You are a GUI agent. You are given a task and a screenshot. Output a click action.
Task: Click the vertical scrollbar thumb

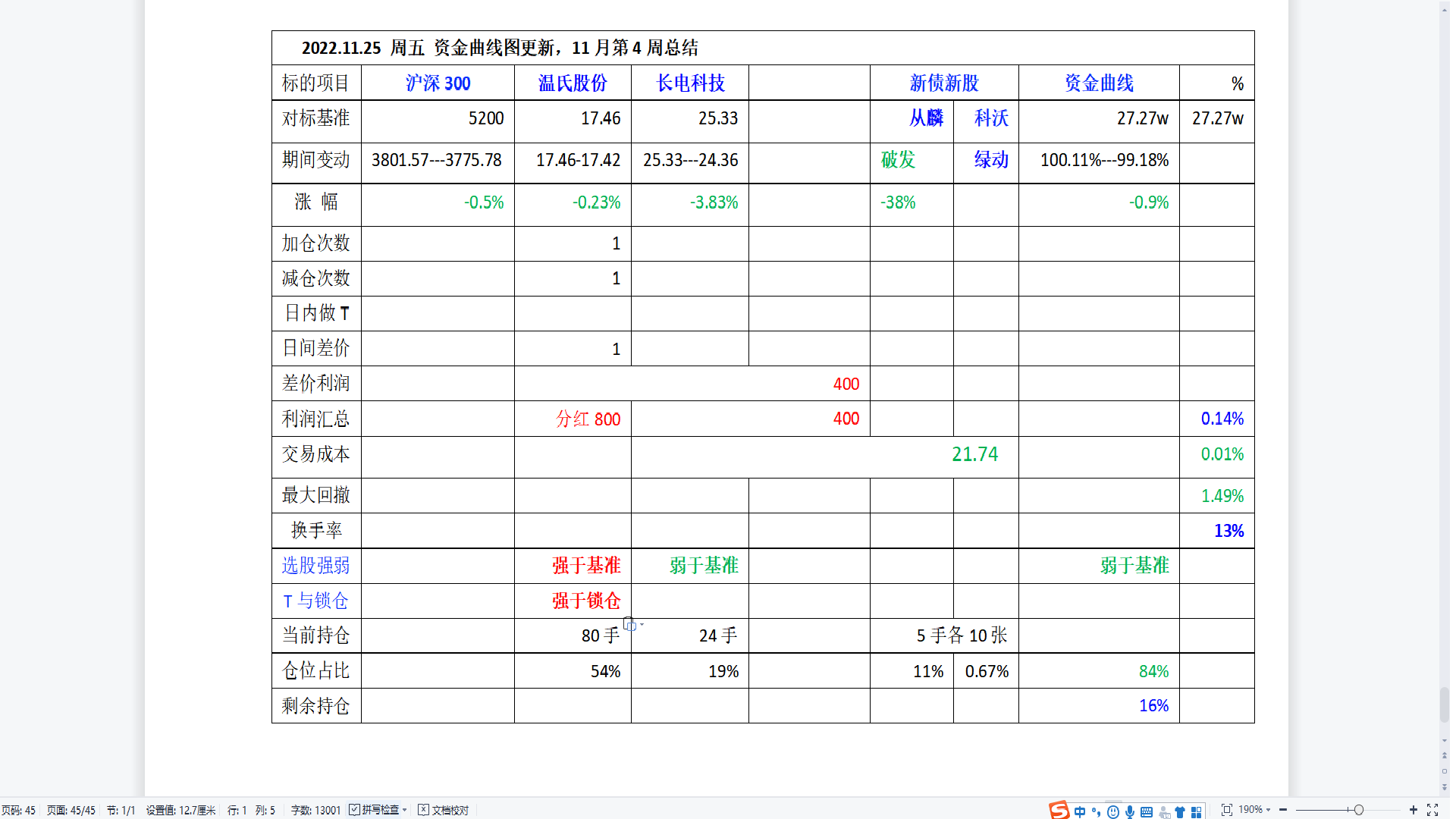pyautogui.click(x=1445, y=705)
